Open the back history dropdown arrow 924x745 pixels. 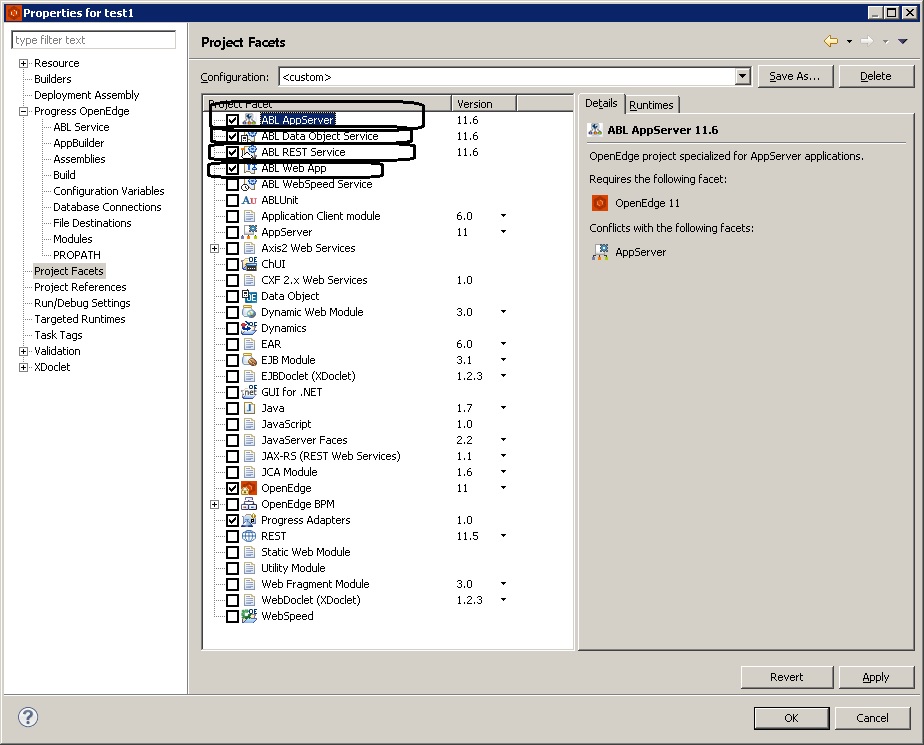pos(849,41)
